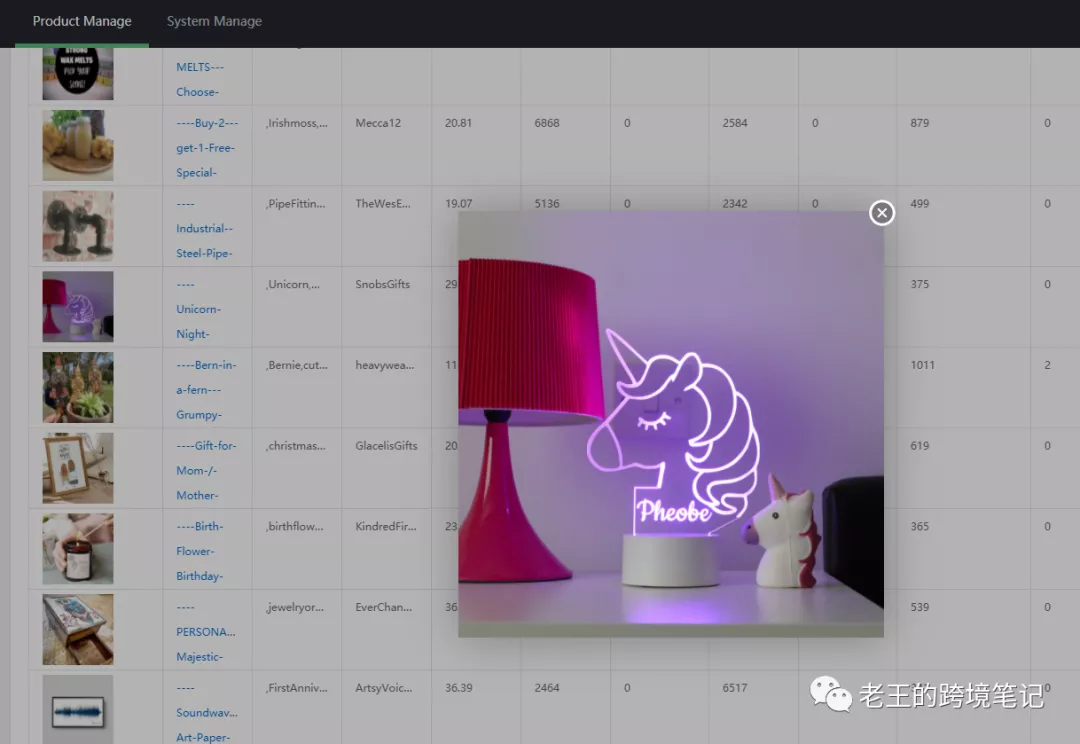
Task: Open the Bernie fern planter thumbnail
Action: click(78, 387)
